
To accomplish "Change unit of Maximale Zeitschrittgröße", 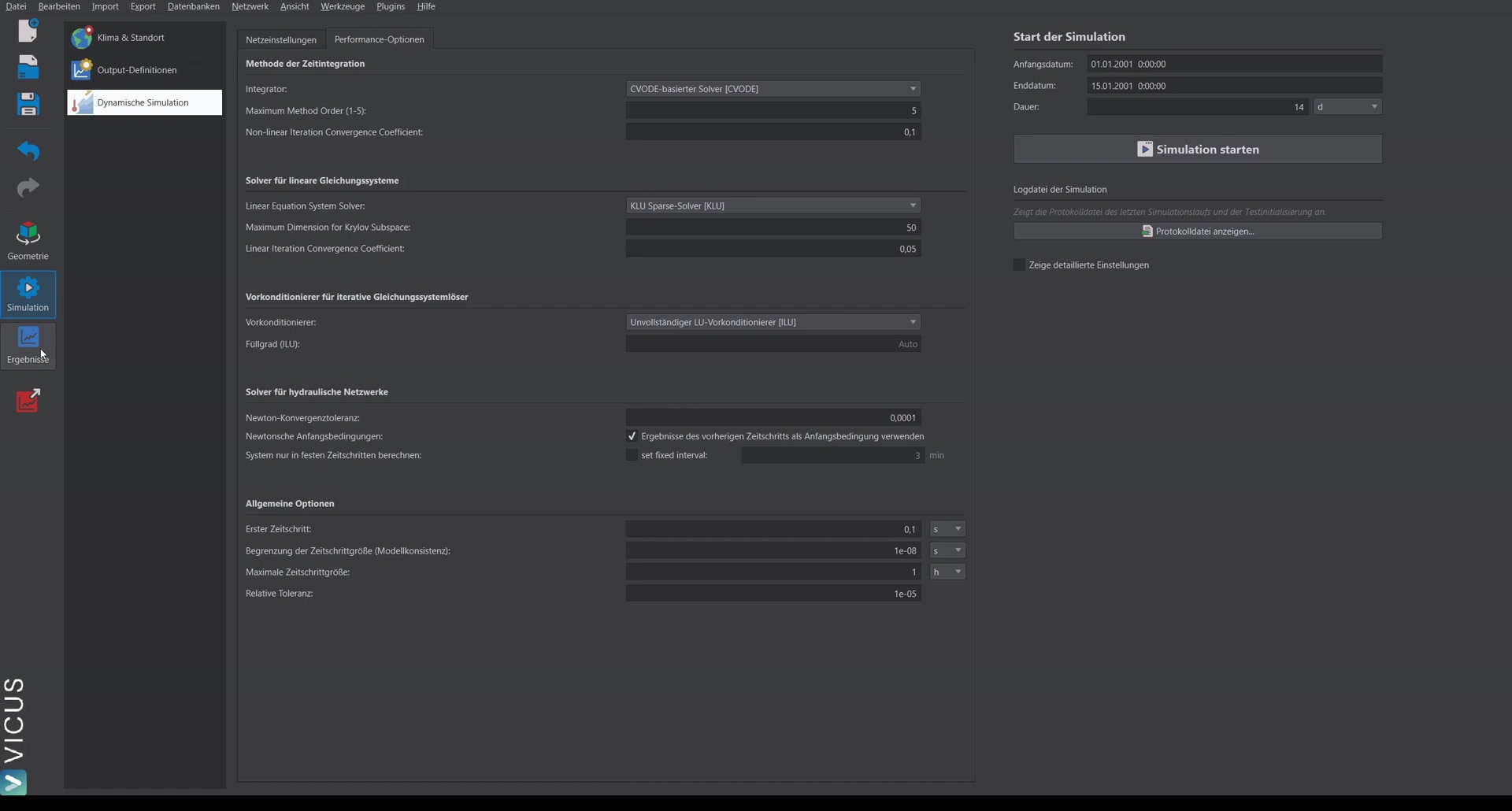I will click(x=947, y=572).
